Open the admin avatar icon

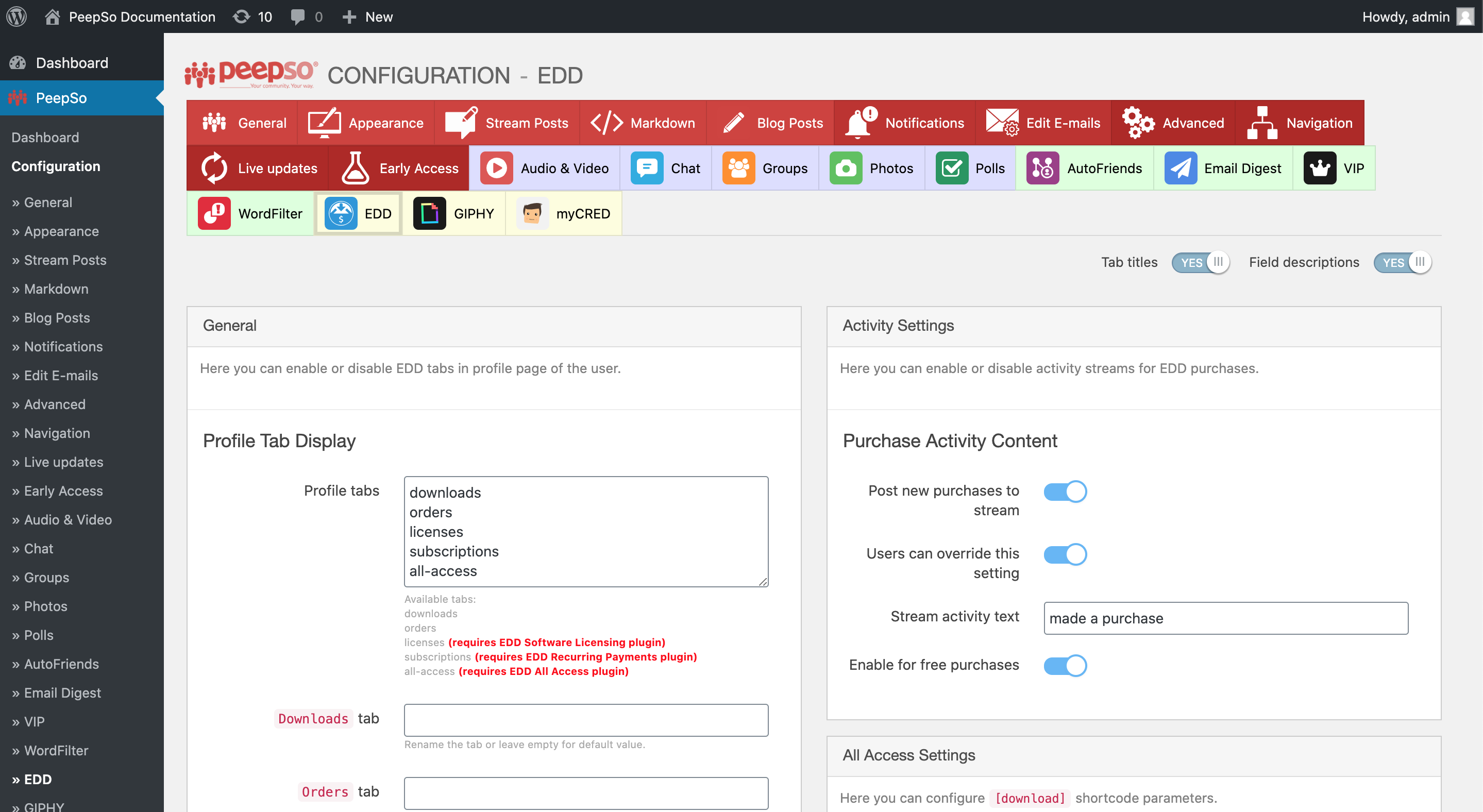coord(1464,16)
